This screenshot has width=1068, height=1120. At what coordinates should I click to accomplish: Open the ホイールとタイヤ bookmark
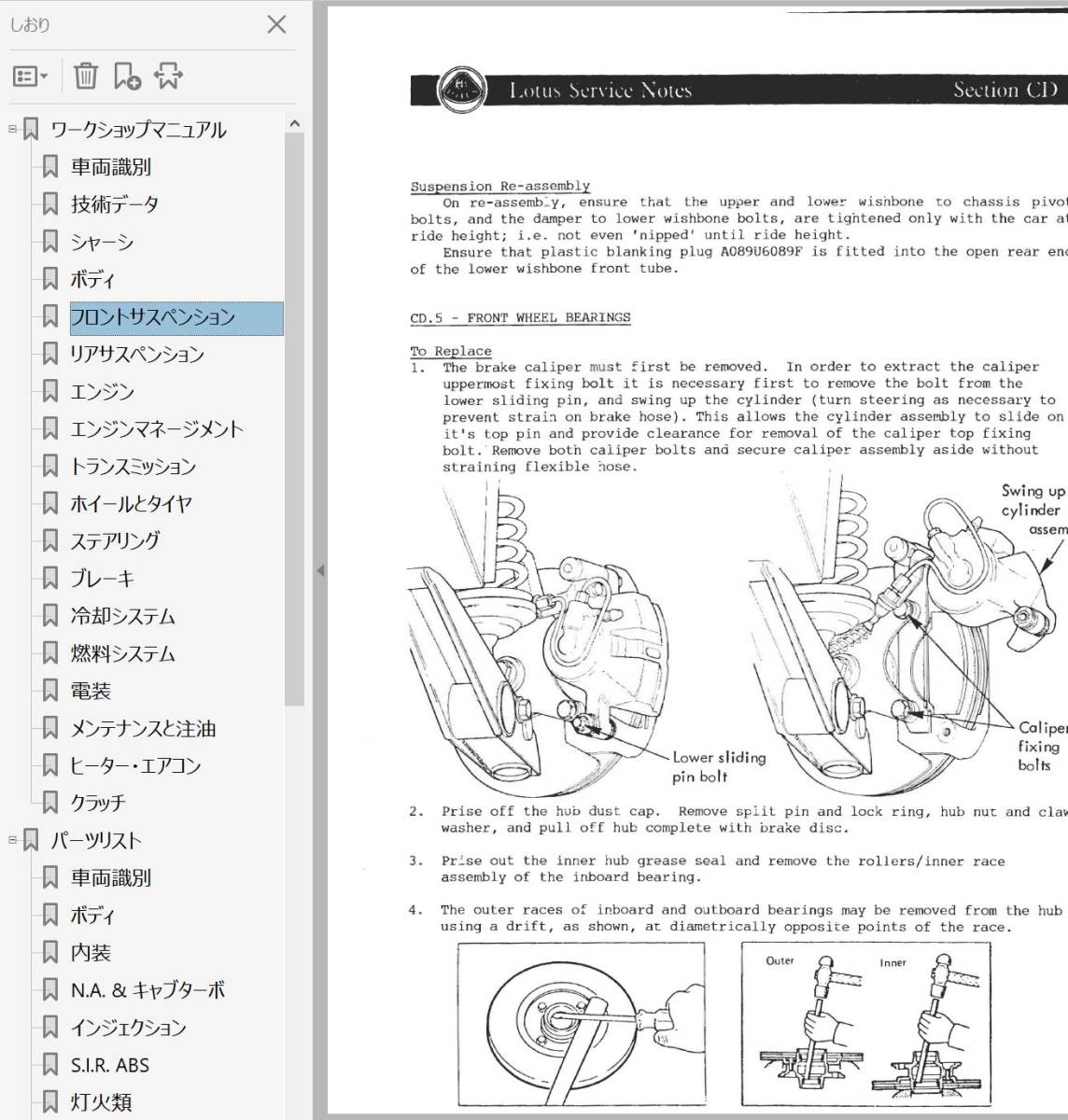(x=132, y=503)
